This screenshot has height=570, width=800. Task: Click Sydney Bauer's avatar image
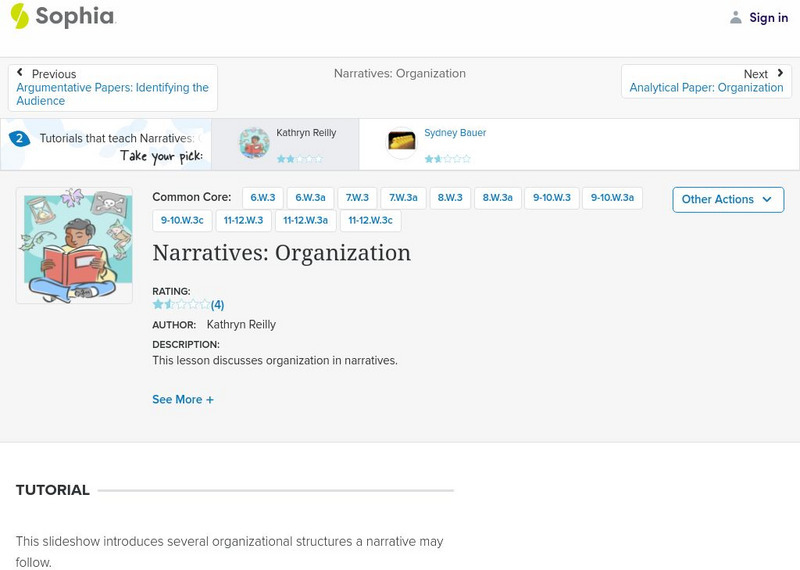coord(402,142)
